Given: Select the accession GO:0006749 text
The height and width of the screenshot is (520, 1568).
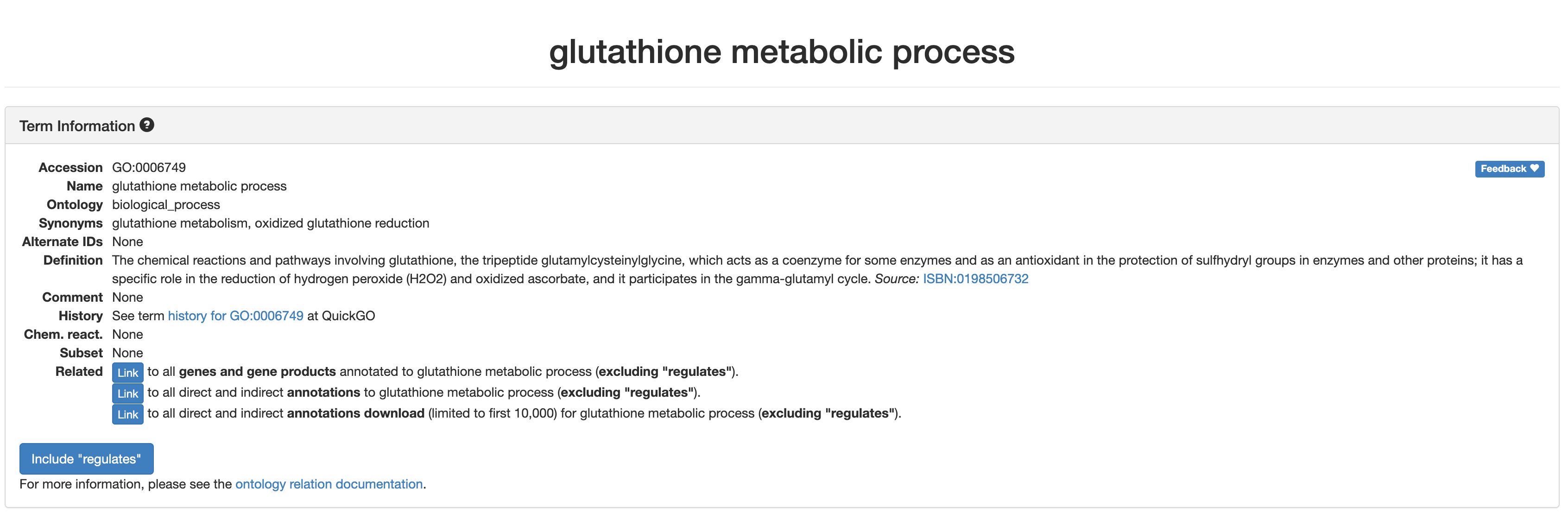Looking at the screenshot, I should [149, 167].
